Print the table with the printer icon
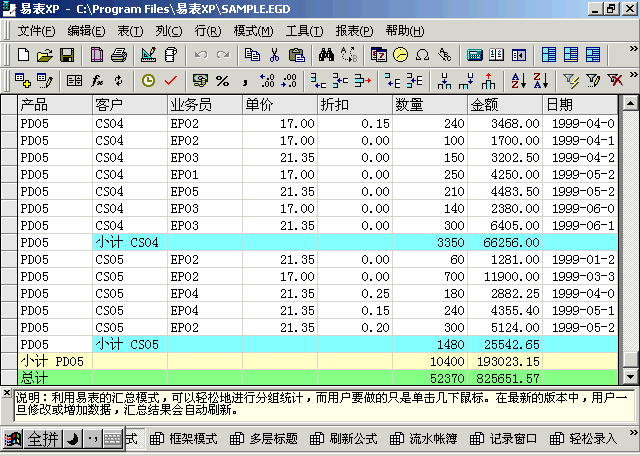 (x=119, y=55)
